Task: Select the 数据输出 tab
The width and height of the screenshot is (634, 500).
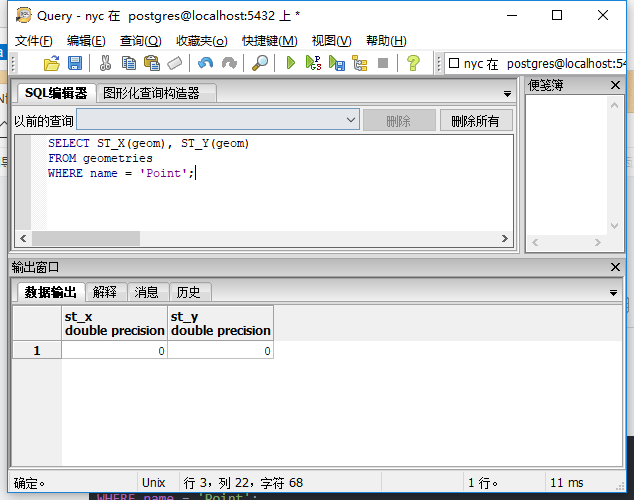Action: pyautogui.click(x=51, y=292)
